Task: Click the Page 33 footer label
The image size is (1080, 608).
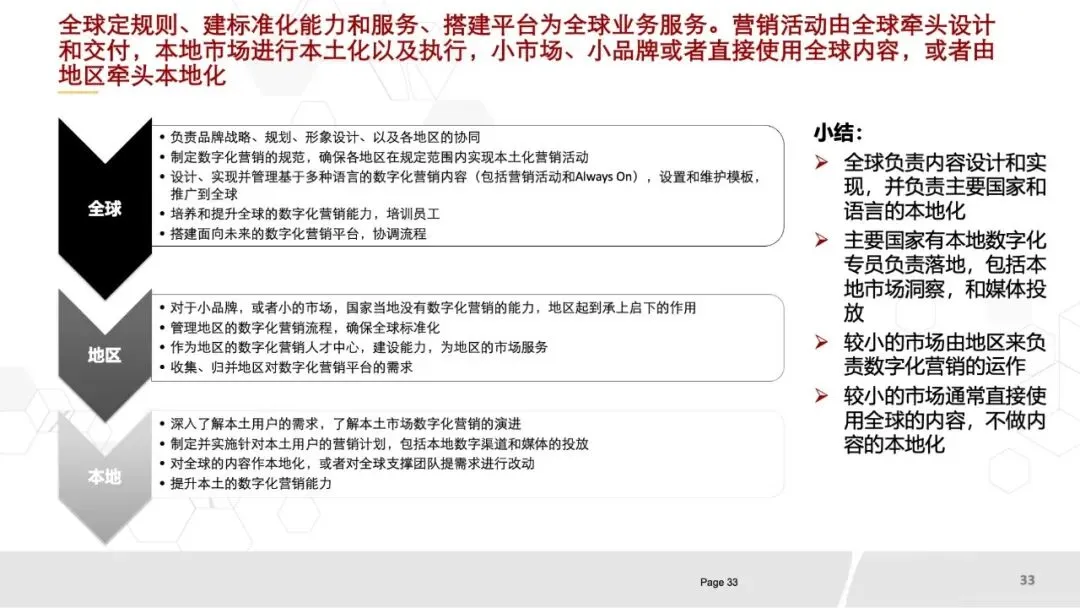Action: (x=719, y=582)
